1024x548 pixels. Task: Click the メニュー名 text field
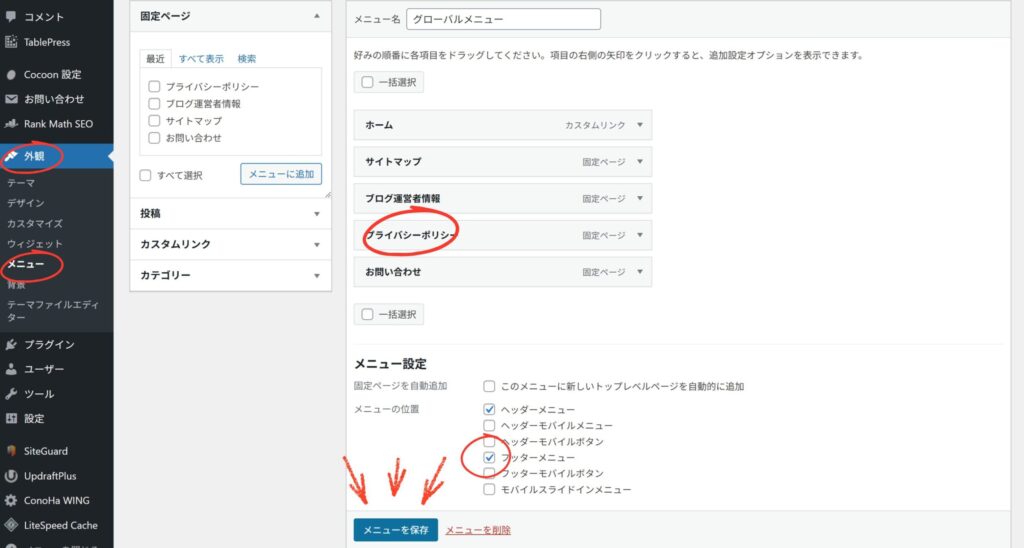coord(504,19)
